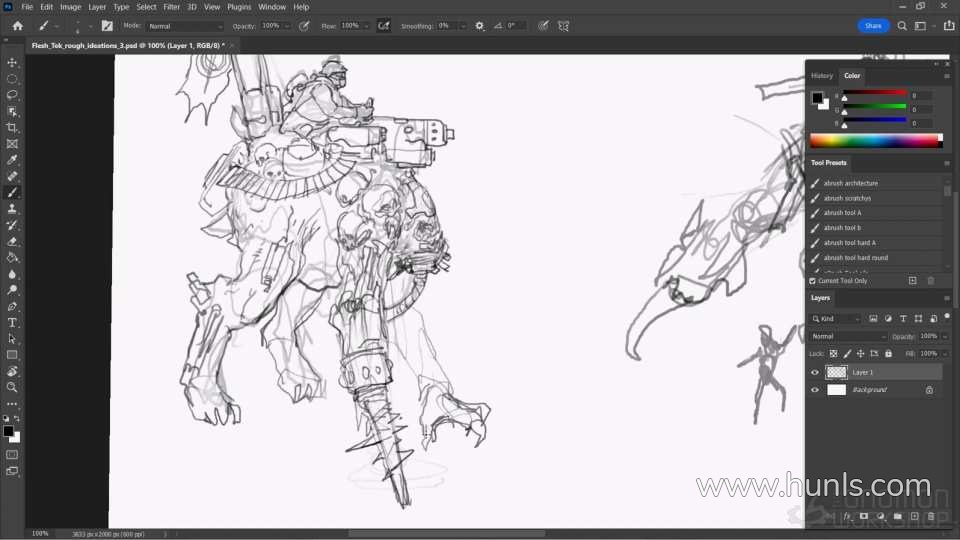Viewport: 960px width, 540px height.
Task: Select the Move tool
Action: 12,62
